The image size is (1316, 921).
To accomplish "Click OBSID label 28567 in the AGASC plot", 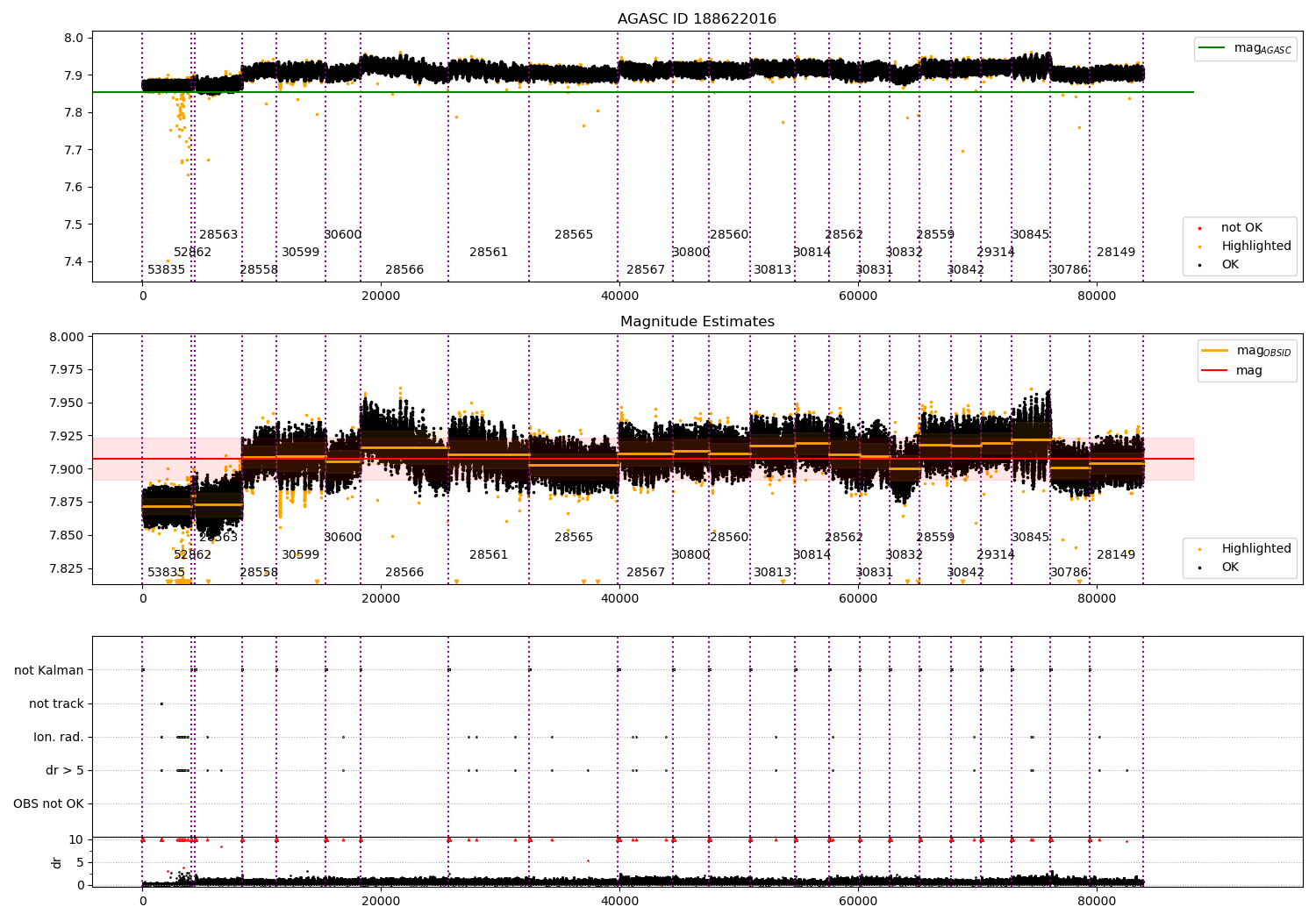I will (x=646, y=270).
